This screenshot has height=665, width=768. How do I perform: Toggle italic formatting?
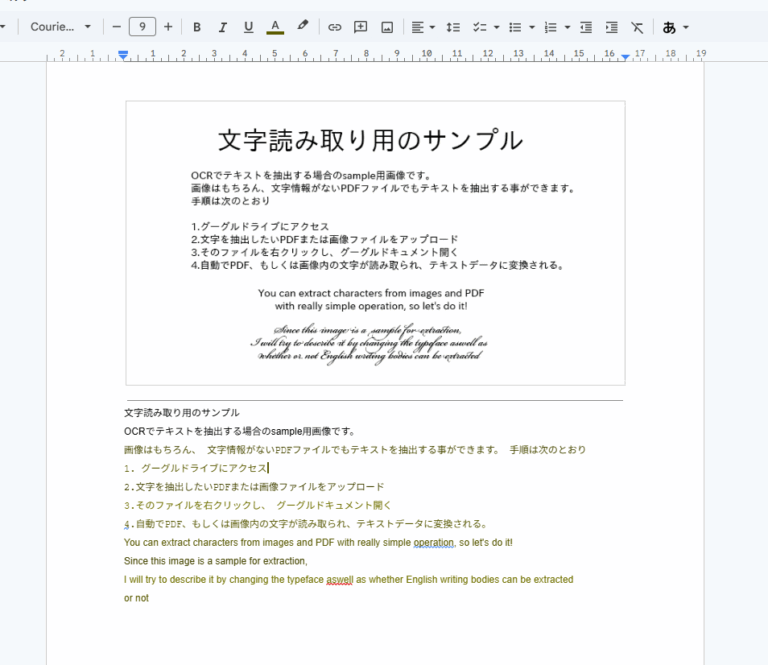pos(223,27)
